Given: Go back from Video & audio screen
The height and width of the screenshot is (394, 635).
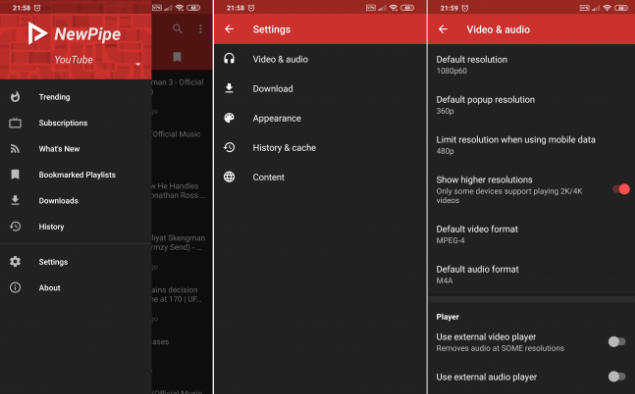Looking at the screenshot, I should click(443, 29).
